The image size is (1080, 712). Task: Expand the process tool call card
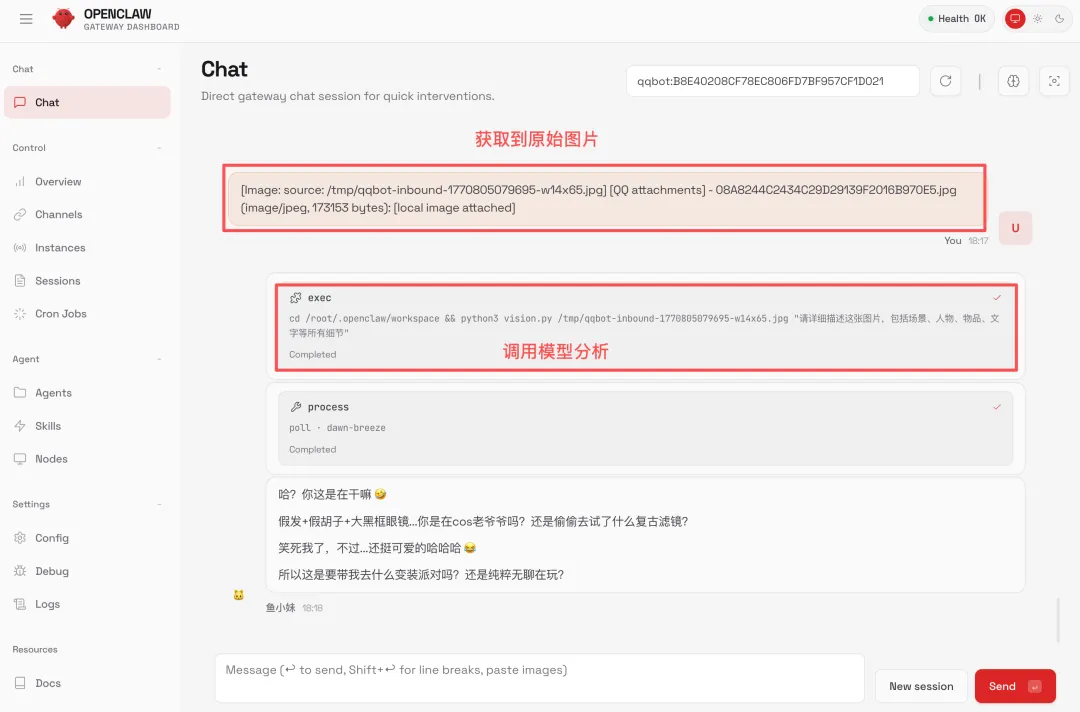645,428
